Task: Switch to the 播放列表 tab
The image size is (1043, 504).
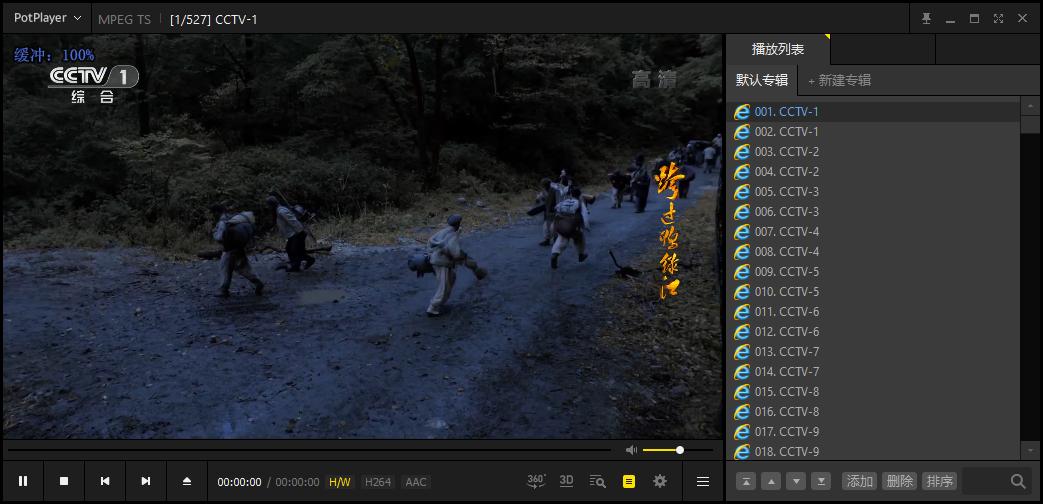Action: point(777,49)
